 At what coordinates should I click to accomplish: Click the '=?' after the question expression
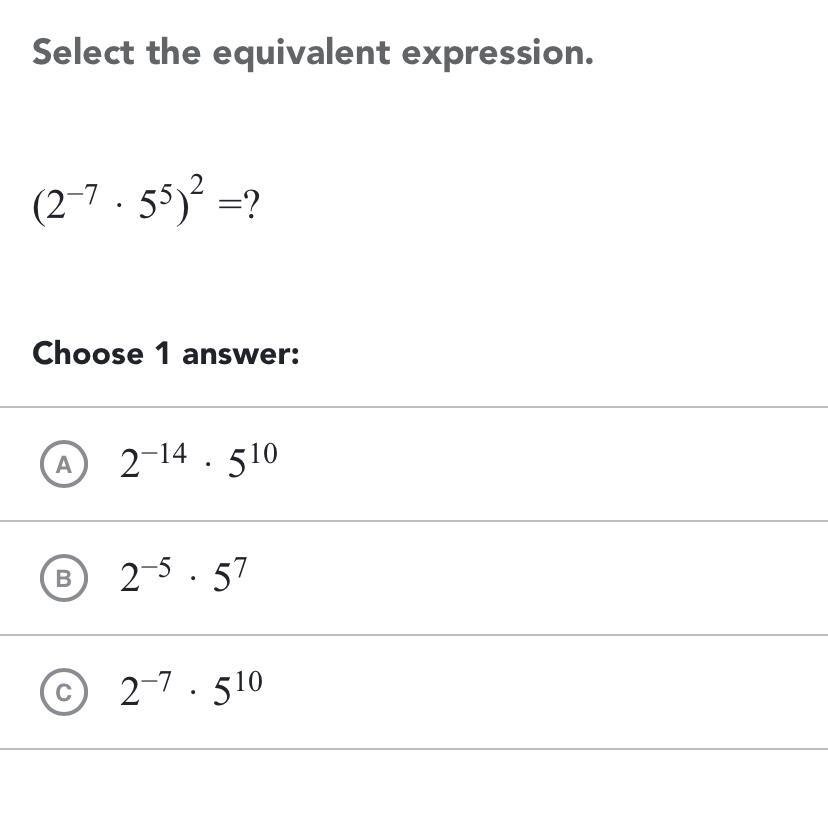point(238,205)
